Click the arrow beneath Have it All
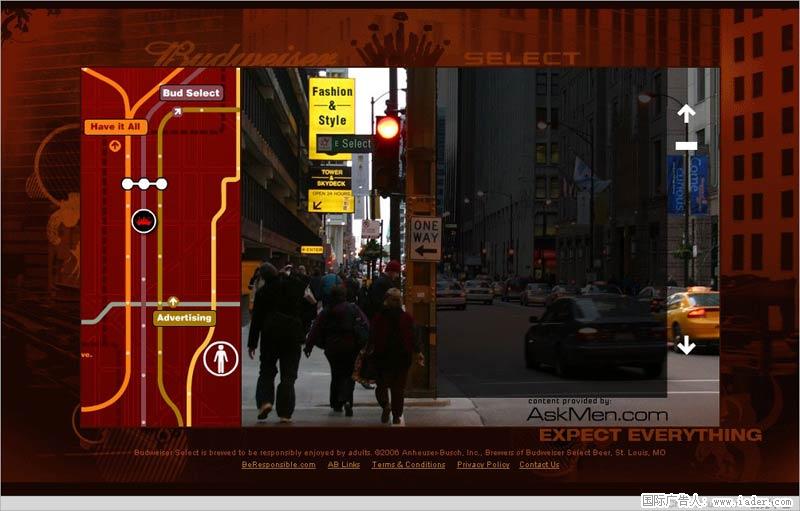The image size is (800, 511). click(x=115, y=146)
